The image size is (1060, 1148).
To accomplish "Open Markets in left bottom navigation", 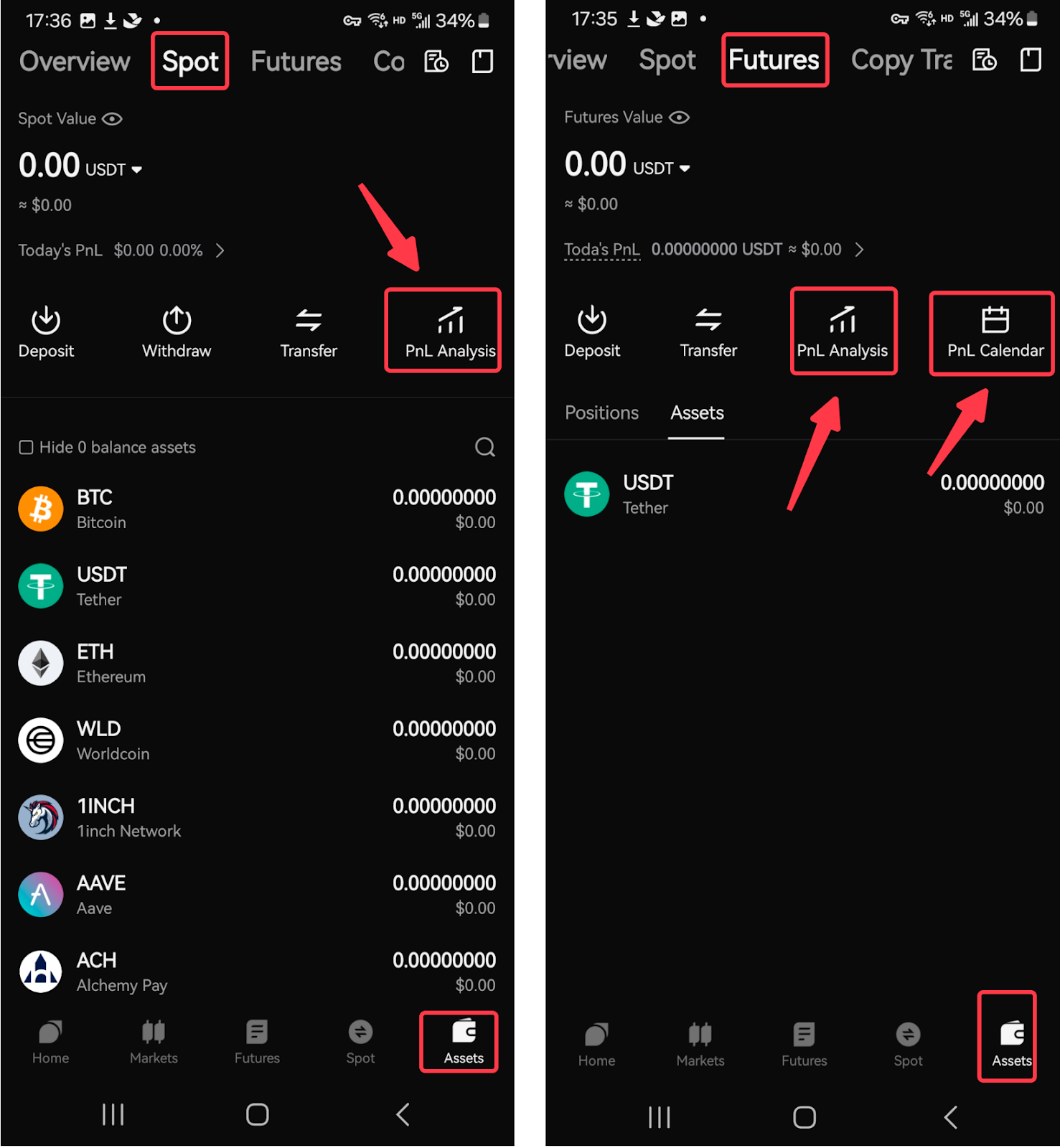I will 154,1043.
